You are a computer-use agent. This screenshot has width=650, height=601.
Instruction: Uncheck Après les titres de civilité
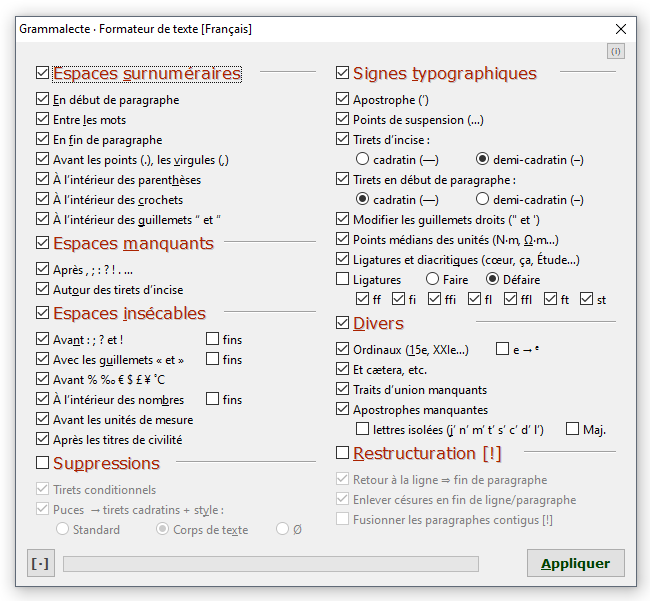tap(42, 439)
